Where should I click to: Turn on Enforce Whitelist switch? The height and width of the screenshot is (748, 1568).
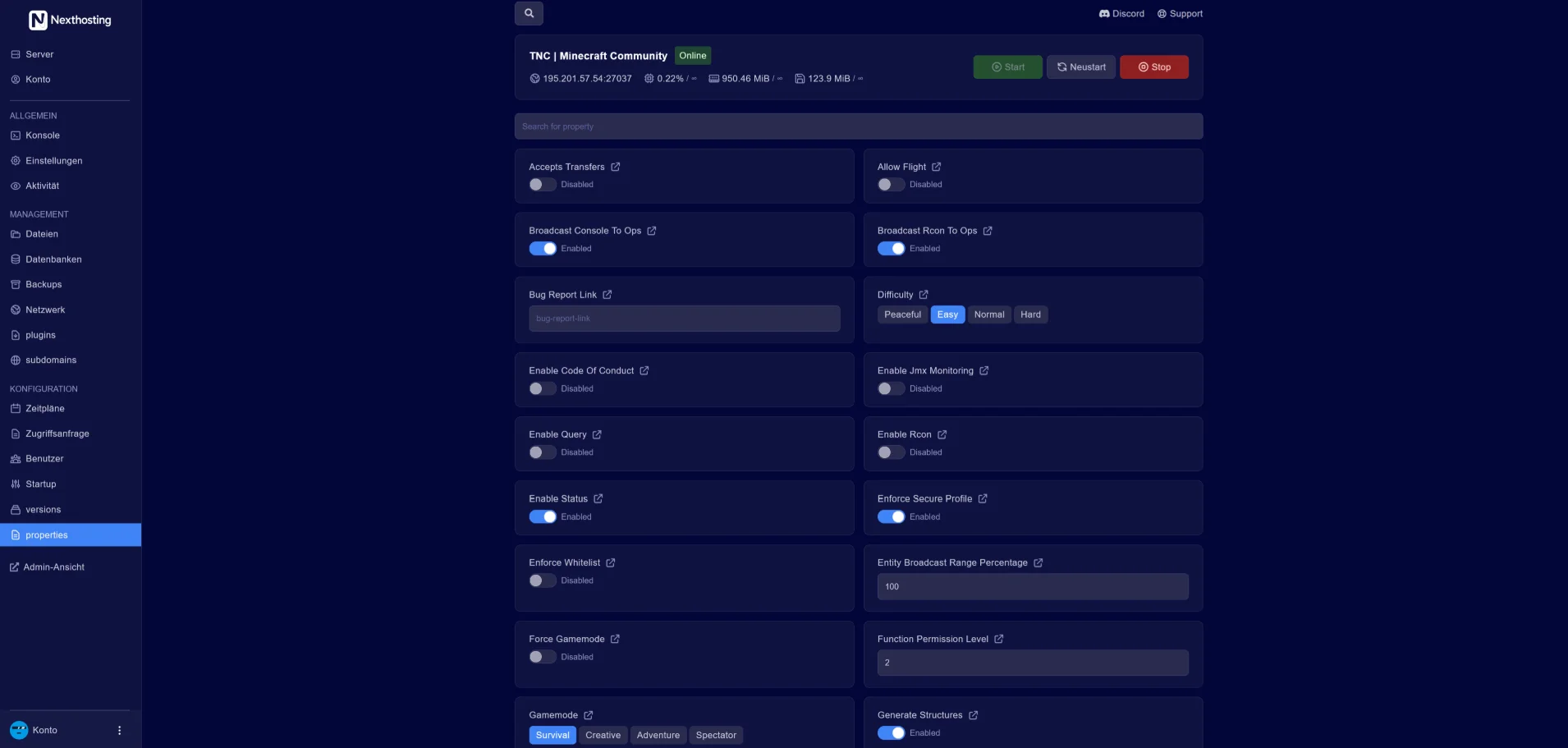tap(543, 581)
